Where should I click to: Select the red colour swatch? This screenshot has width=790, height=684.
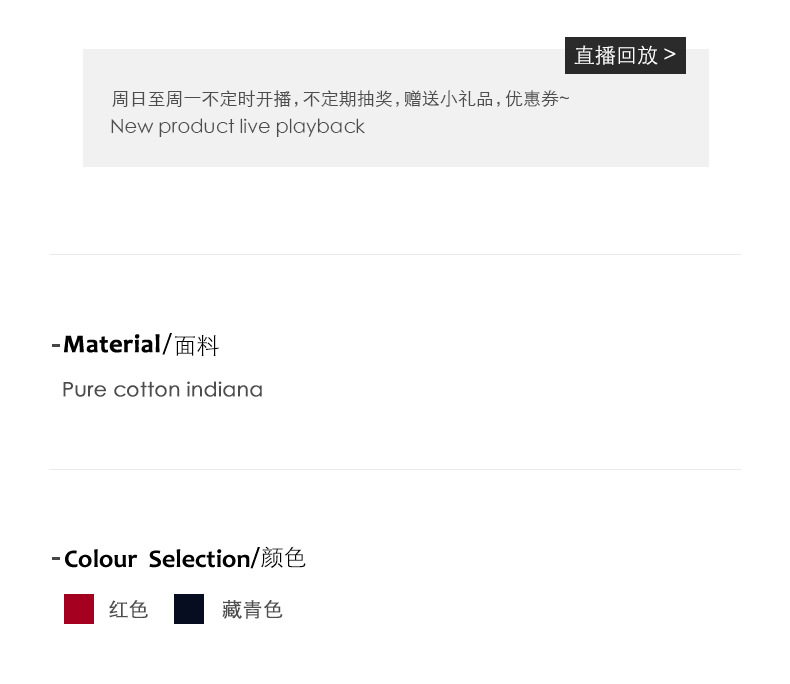pyautogui.click(x=79, y=609)
